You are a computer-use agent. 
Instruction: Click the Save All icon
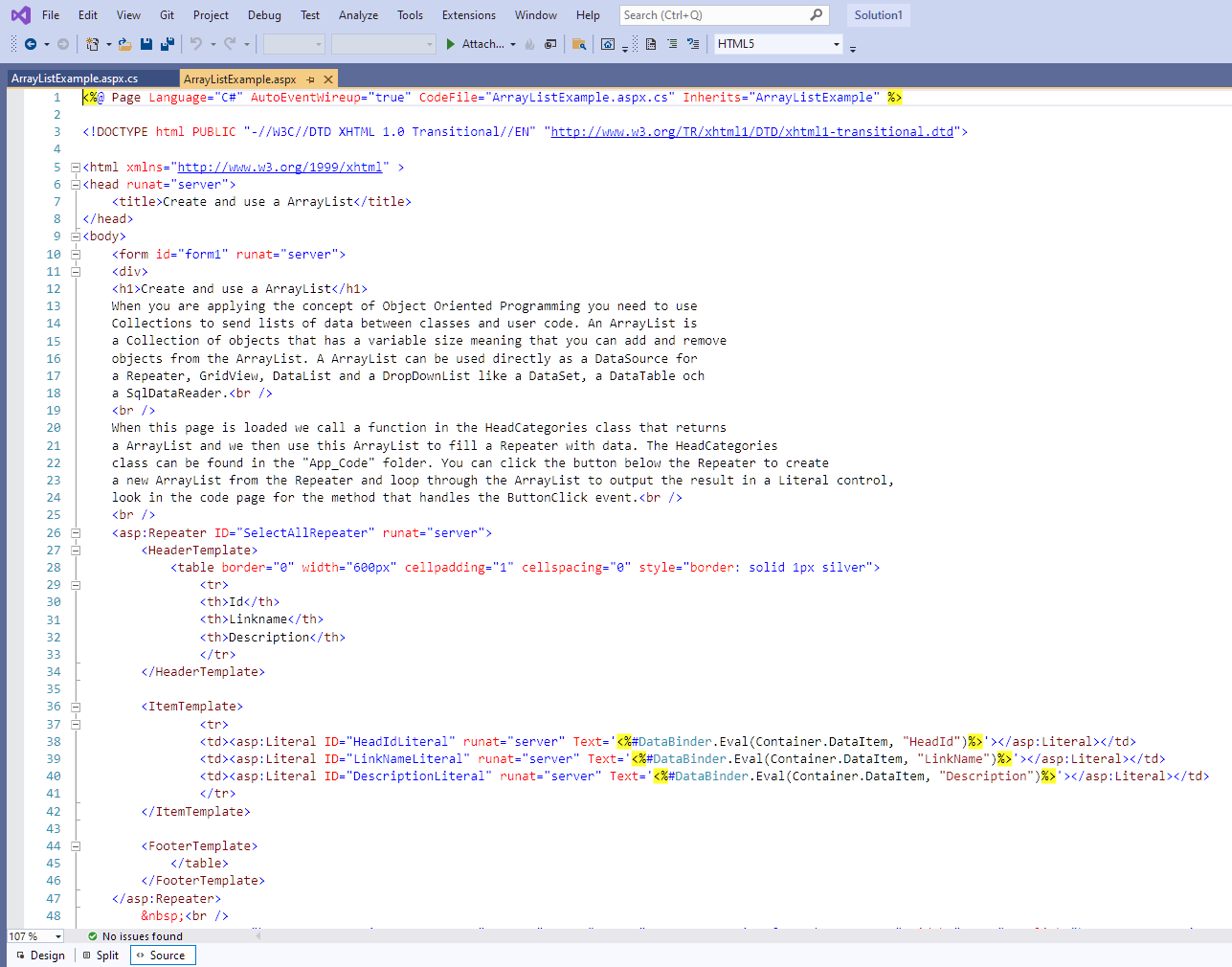click(x=168, y=44)
